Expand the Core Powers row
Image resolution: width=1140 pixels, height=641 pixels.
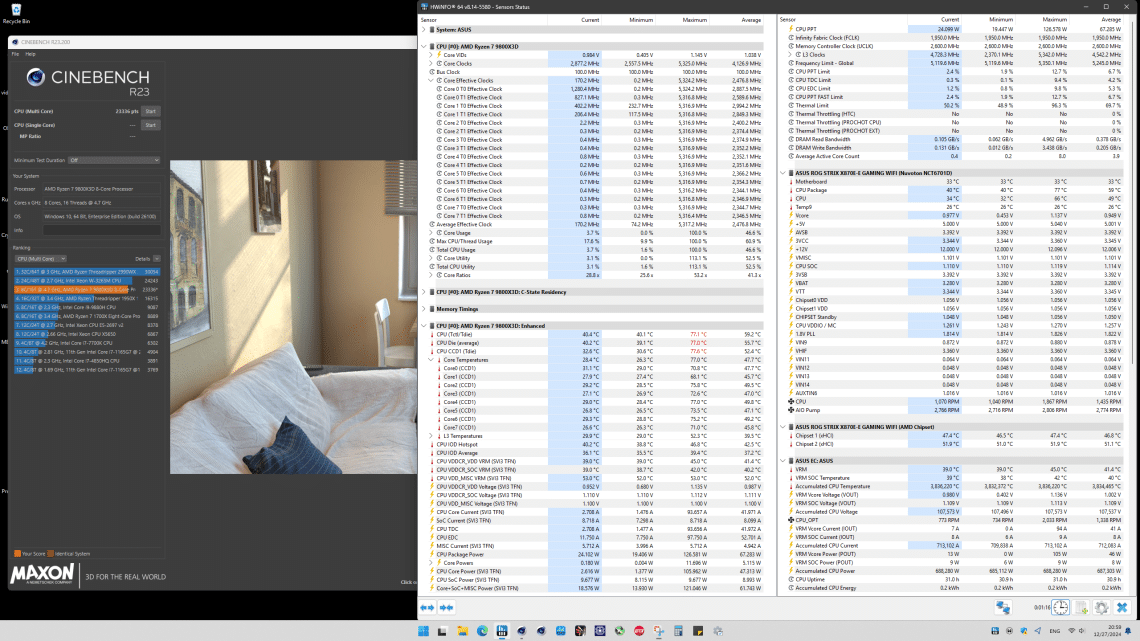tap(430, 563)
